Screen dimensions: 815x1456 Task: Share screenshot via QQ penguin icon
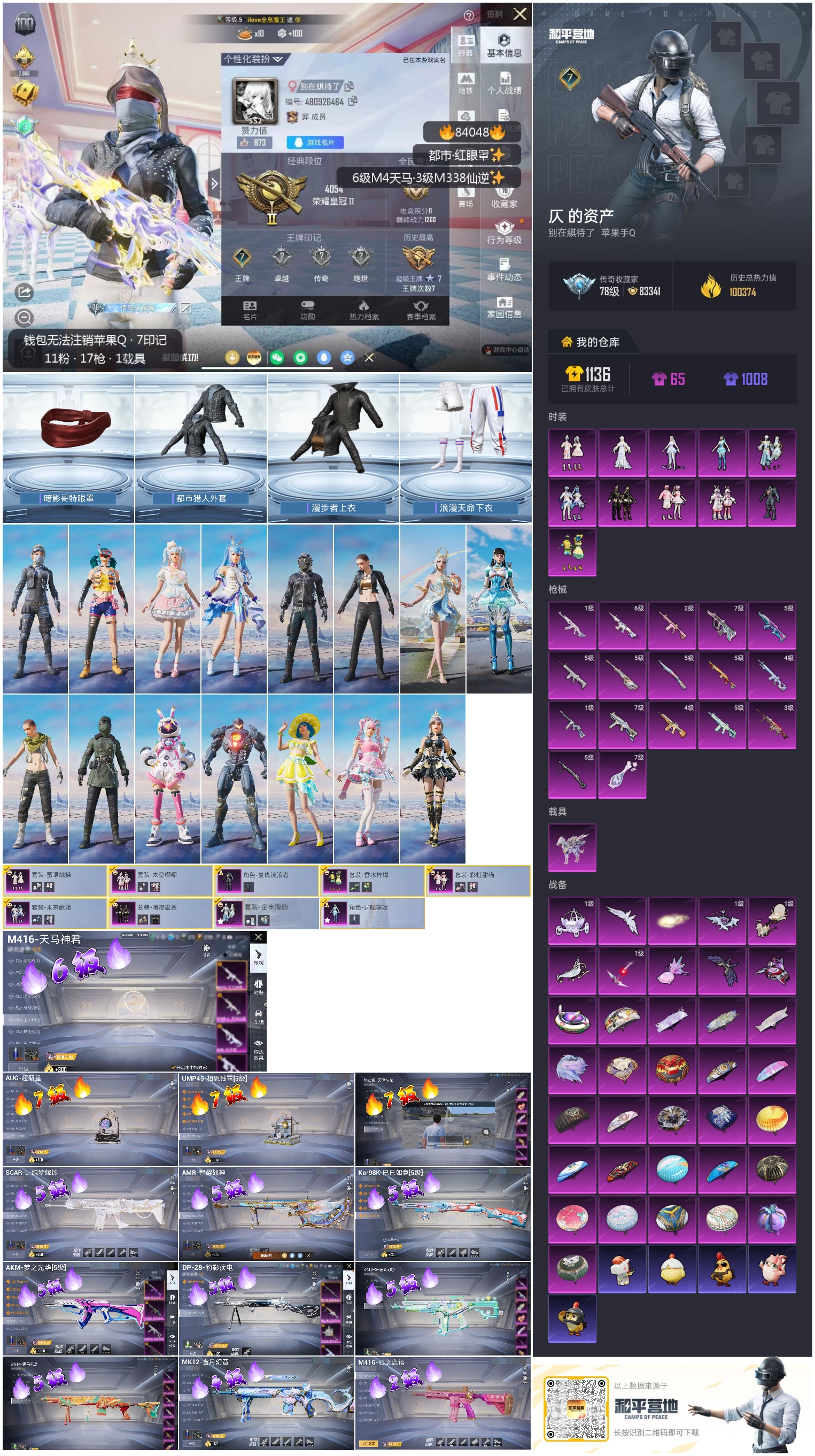point(324,358)
